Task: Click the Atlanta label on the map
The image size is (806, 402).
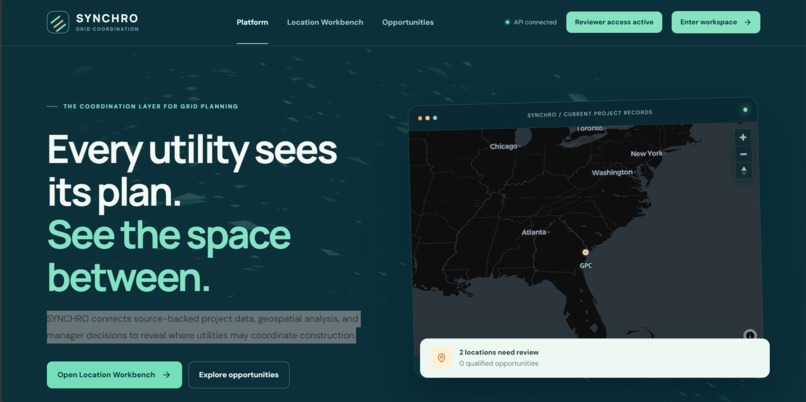Action: pos(534,232)
